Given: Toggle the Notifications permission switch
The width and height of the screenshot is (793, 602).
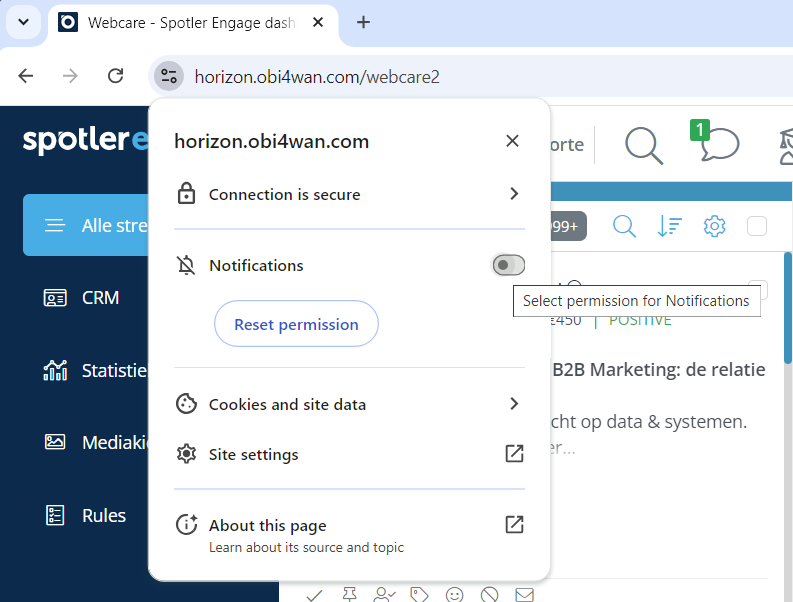Looking at the screenshot, I should (509, 265).
